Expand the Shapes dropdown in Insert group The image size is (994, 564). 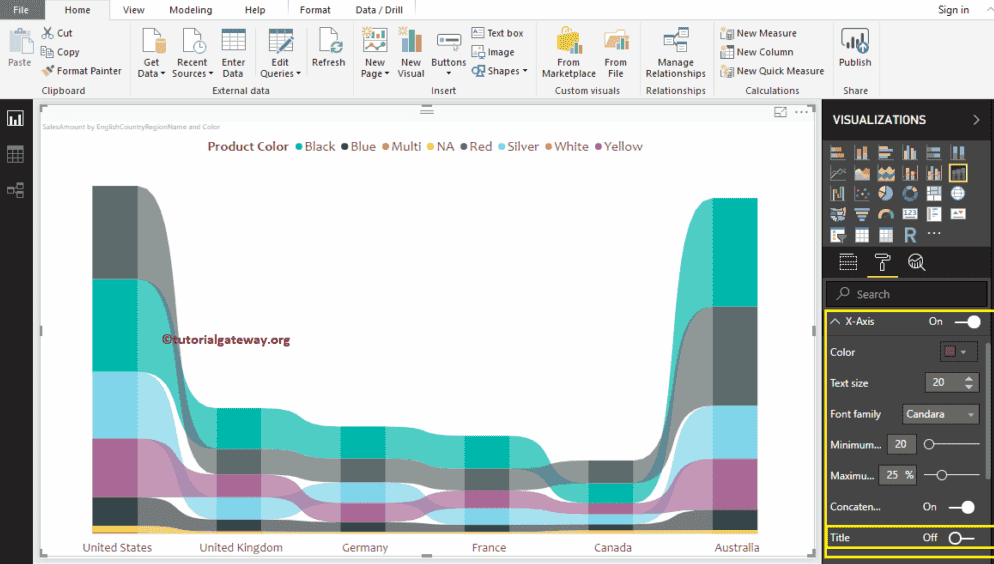click(502, 71)
